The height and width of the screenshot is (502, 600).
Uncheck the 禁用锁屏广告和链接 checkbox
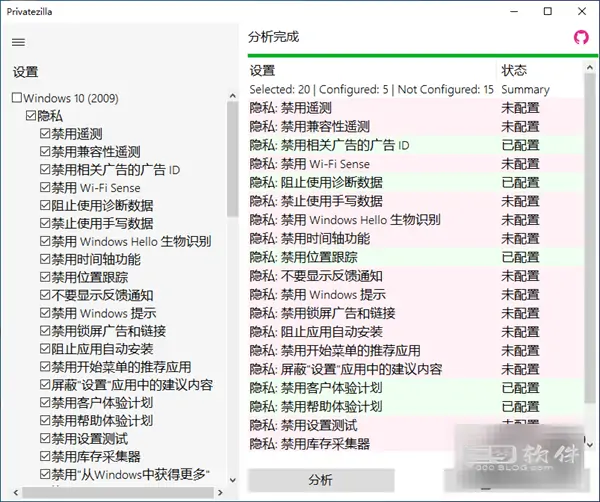45,331
